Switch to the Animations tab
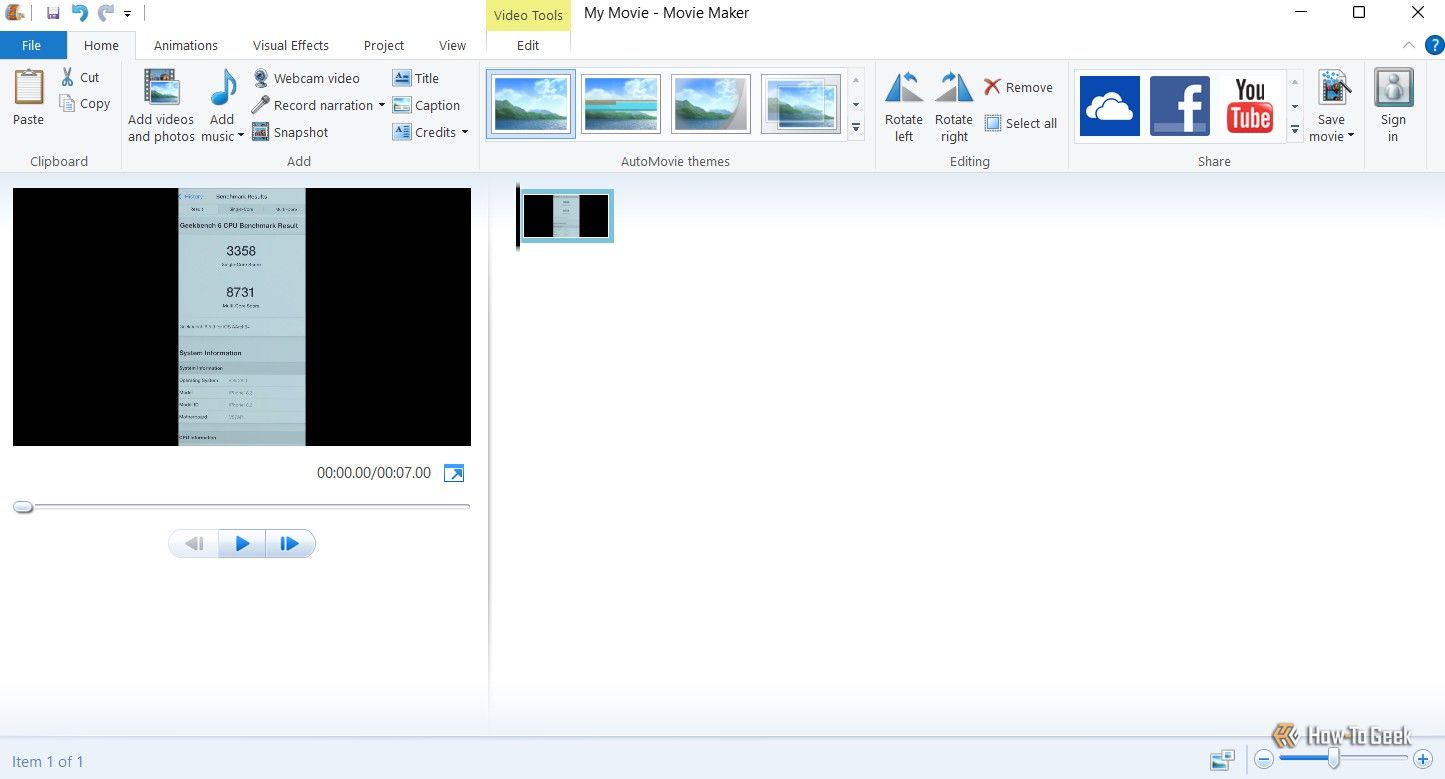This screenshot has width=1445, height=779. 185,45
